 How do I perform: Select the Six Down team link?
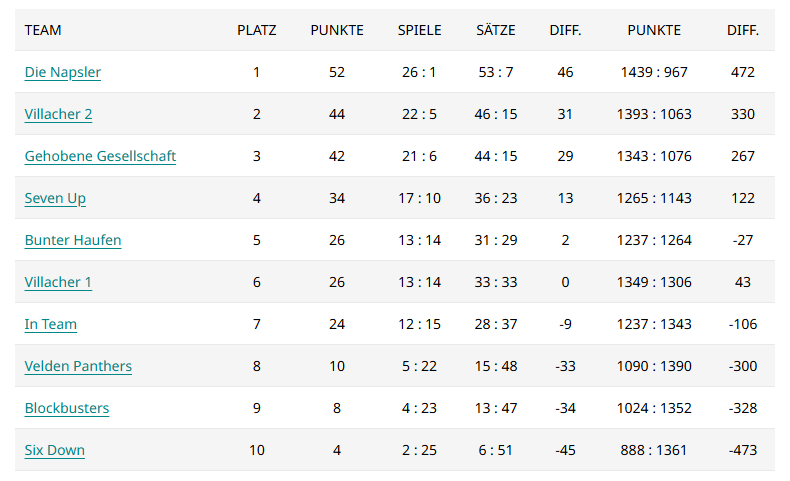[54, 450]
